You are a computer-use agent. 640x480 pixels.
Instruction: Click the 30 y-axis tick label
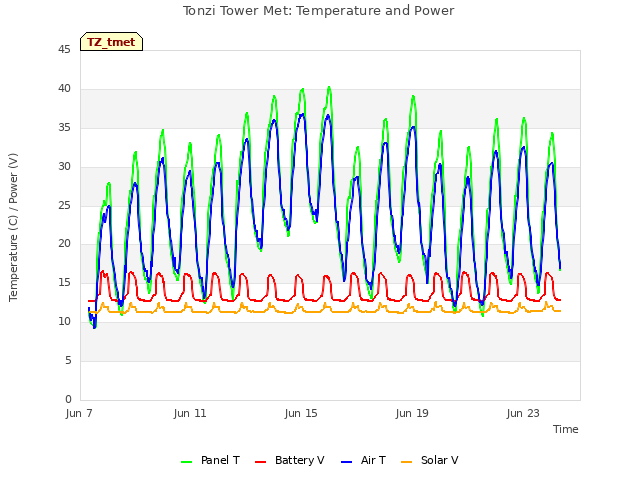64,166
